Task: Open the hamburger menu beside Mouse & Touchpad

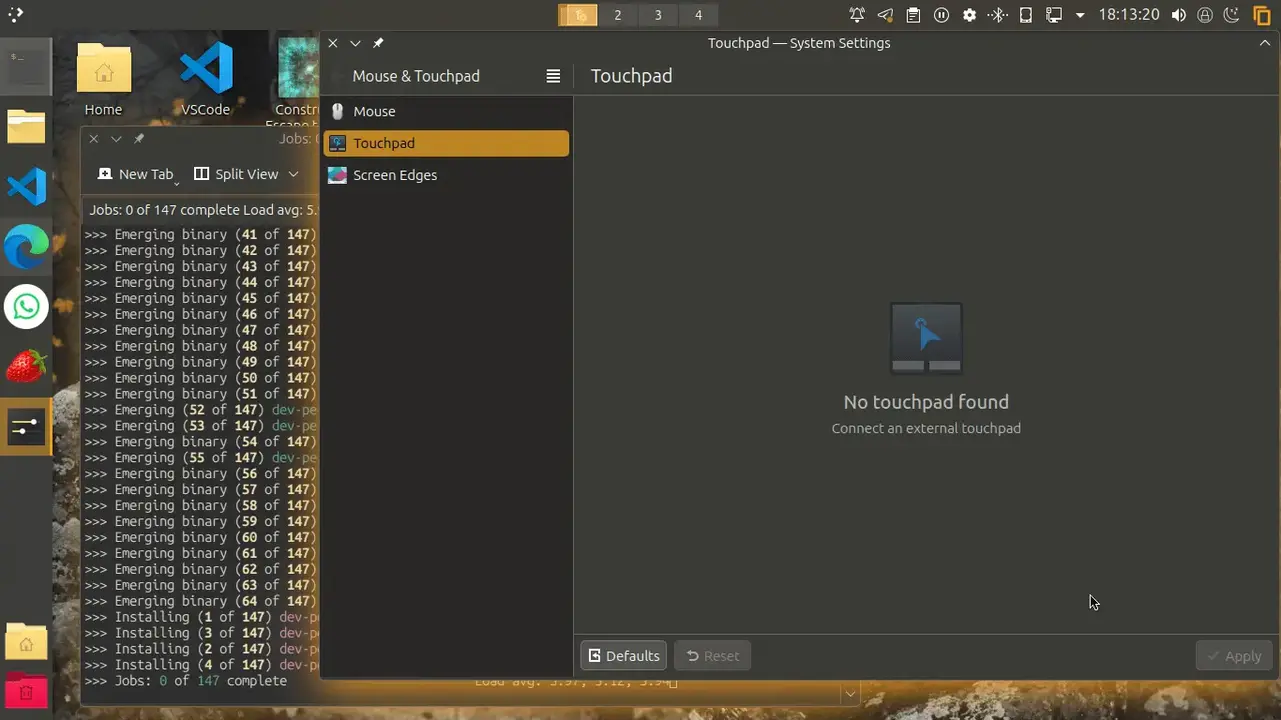Action: tap(553, 76)
